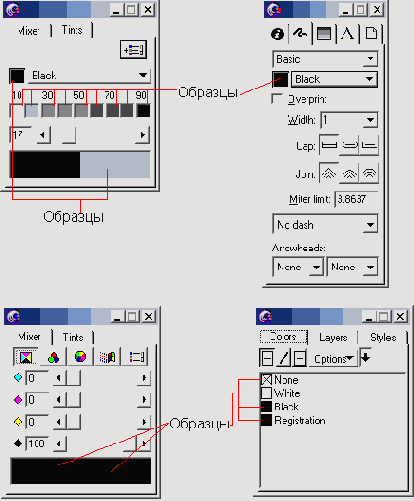Select the RGB mode icon in Mixer

[x=53, y=357]
